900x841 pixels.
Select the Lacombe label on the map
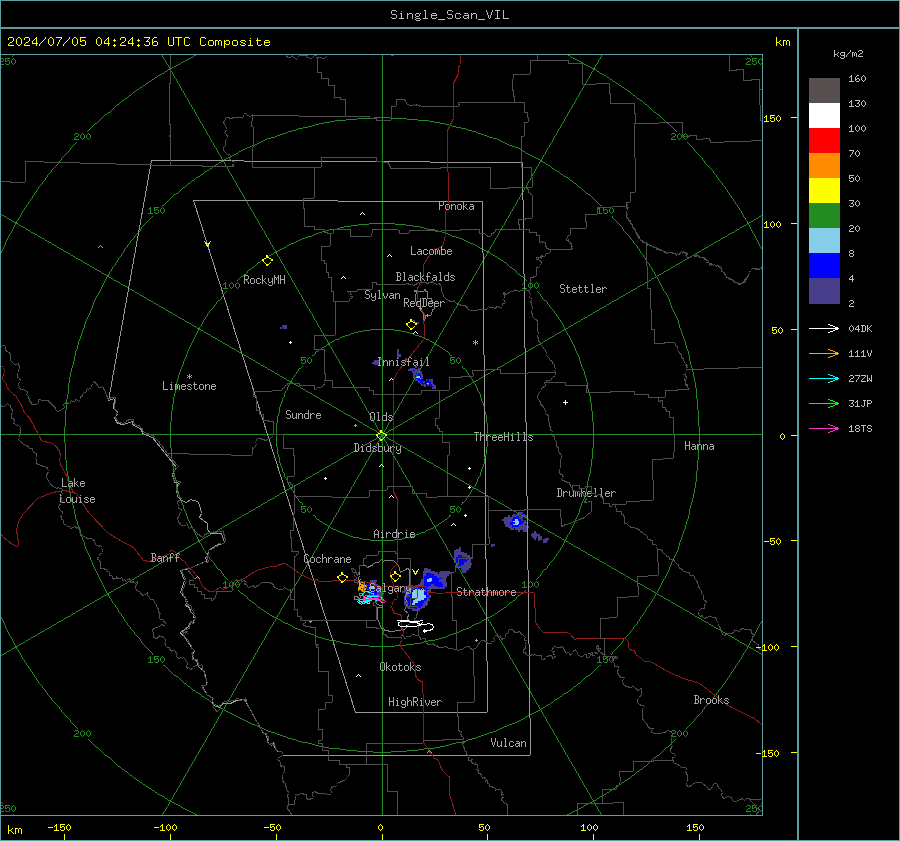point(431,251)
